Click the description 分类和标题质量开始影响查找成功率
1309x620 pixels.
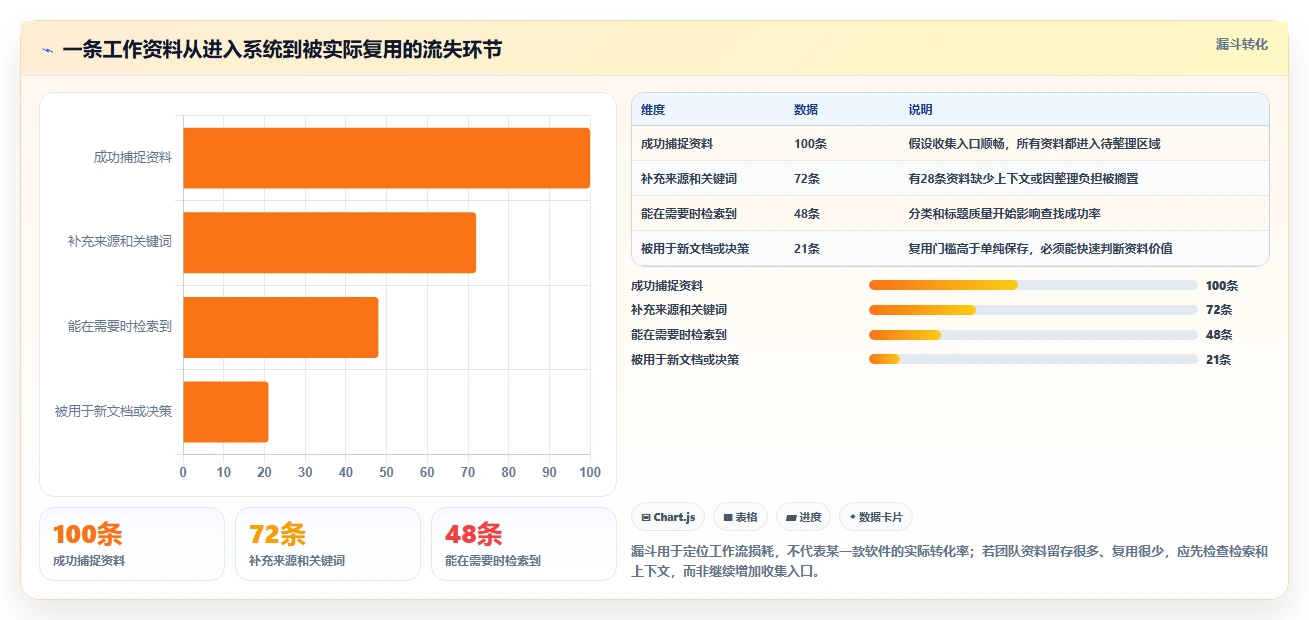pyautogui.click(x=1004, y=214)
